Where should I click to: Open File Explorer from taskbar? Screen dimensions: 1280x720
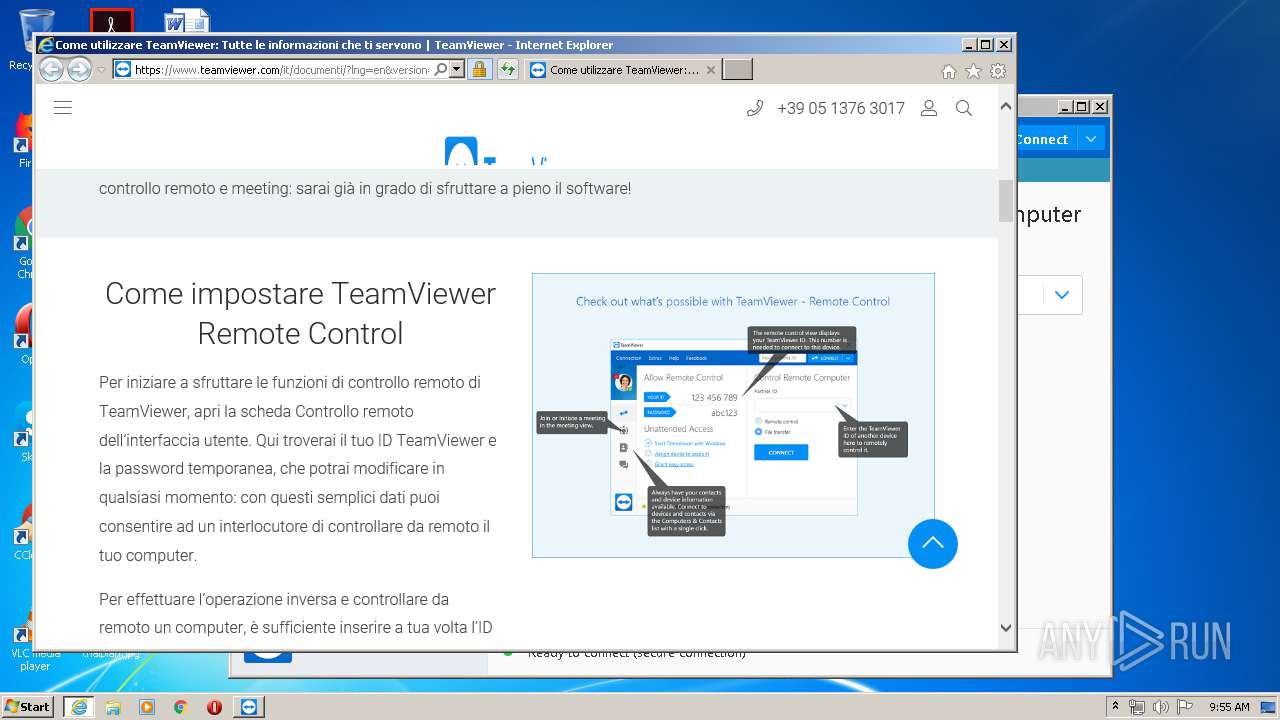(113, 707)
